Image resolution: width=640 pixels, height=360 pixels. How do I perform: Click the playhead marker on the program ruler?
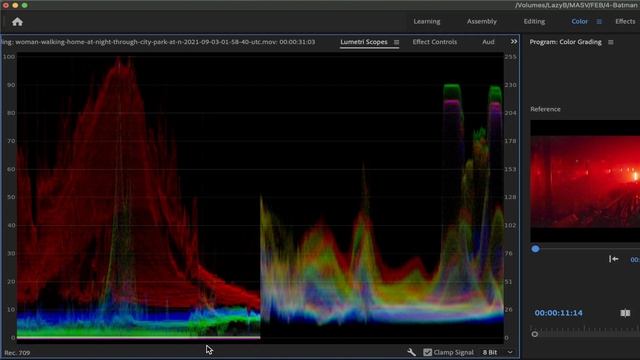[x=535, y=334]
